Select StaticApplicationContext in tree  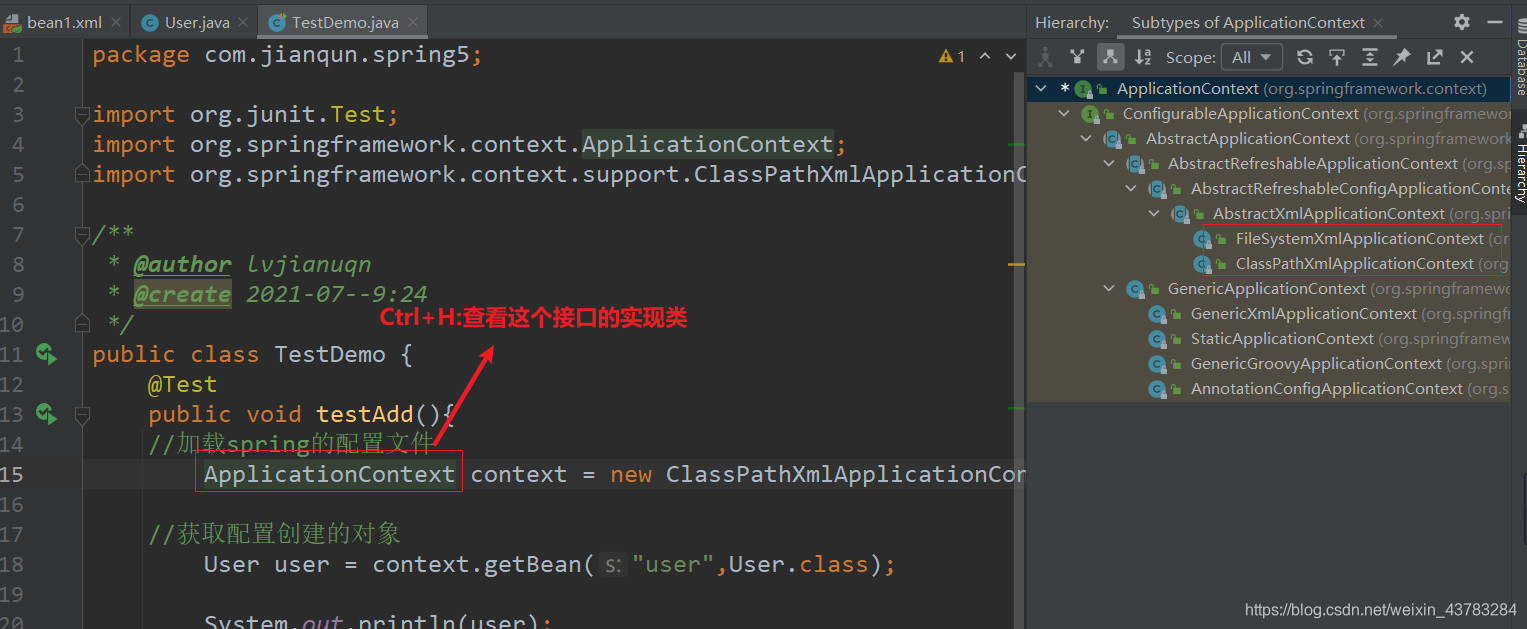tap(1268, 339)
